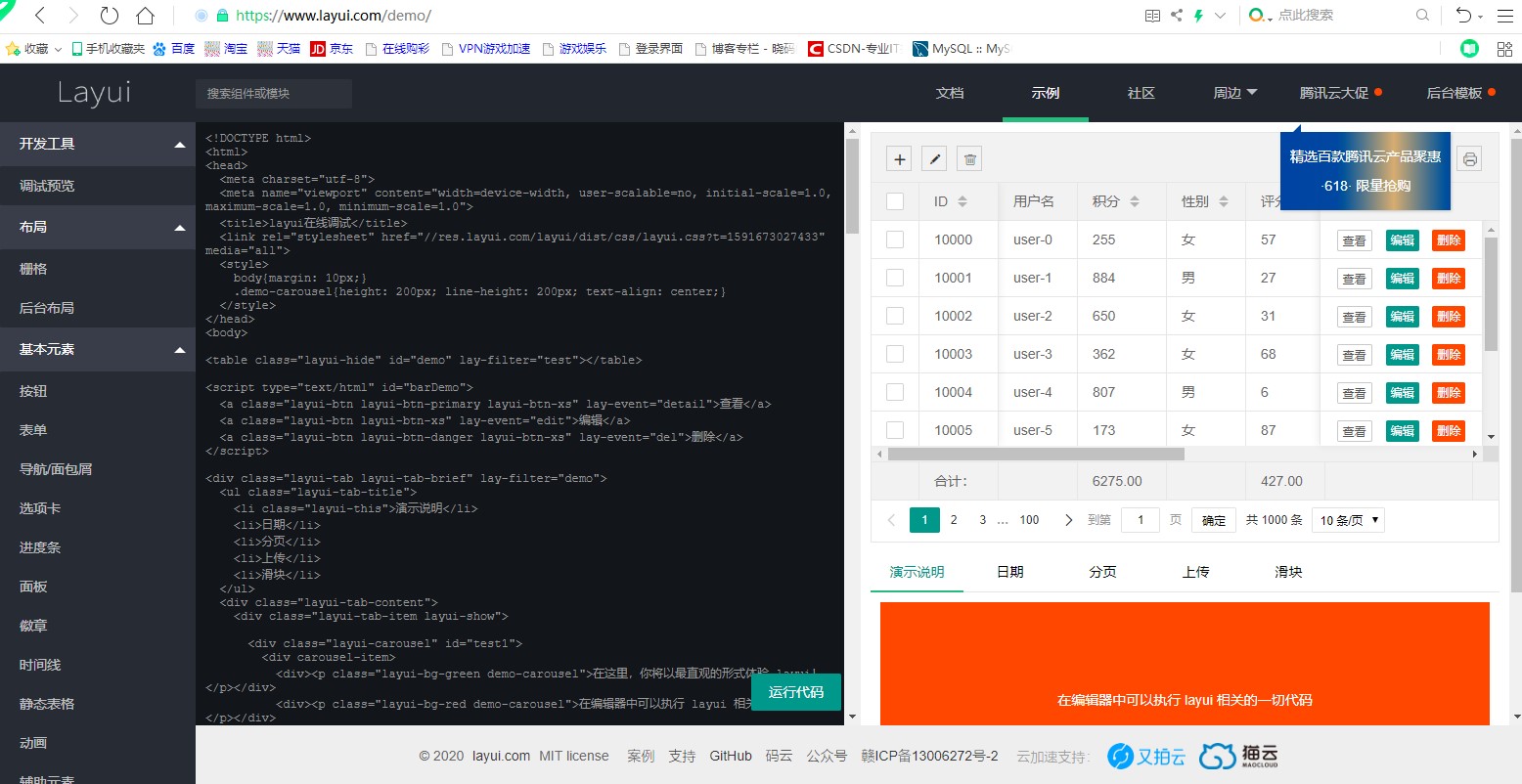Check the row 10003 checkbox
This screenshot has height=784, width=1522.
pyautogui.click(x=895, y=354)
